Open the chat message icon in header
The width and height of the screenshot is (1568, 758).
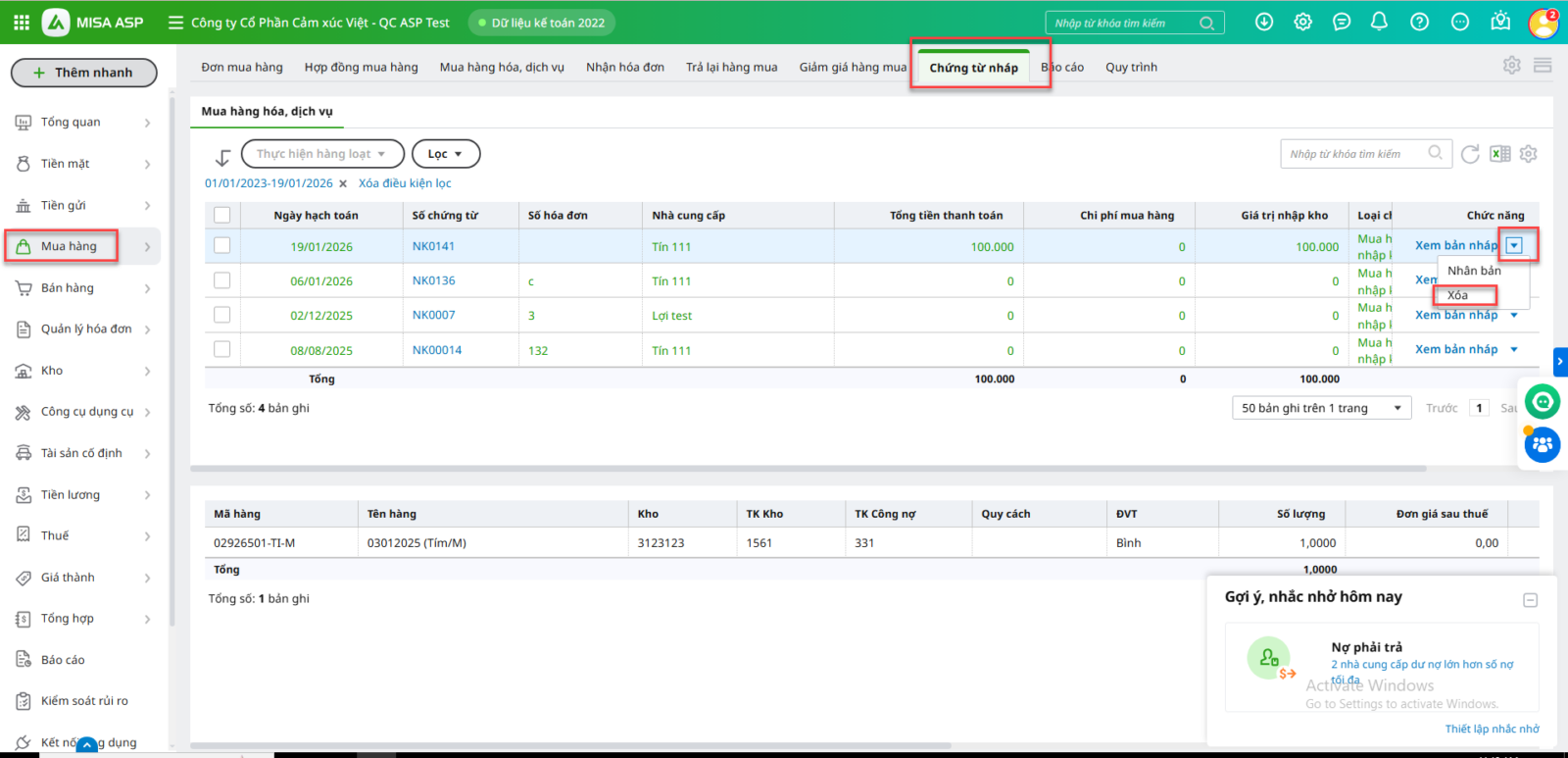pos(1342,22)
